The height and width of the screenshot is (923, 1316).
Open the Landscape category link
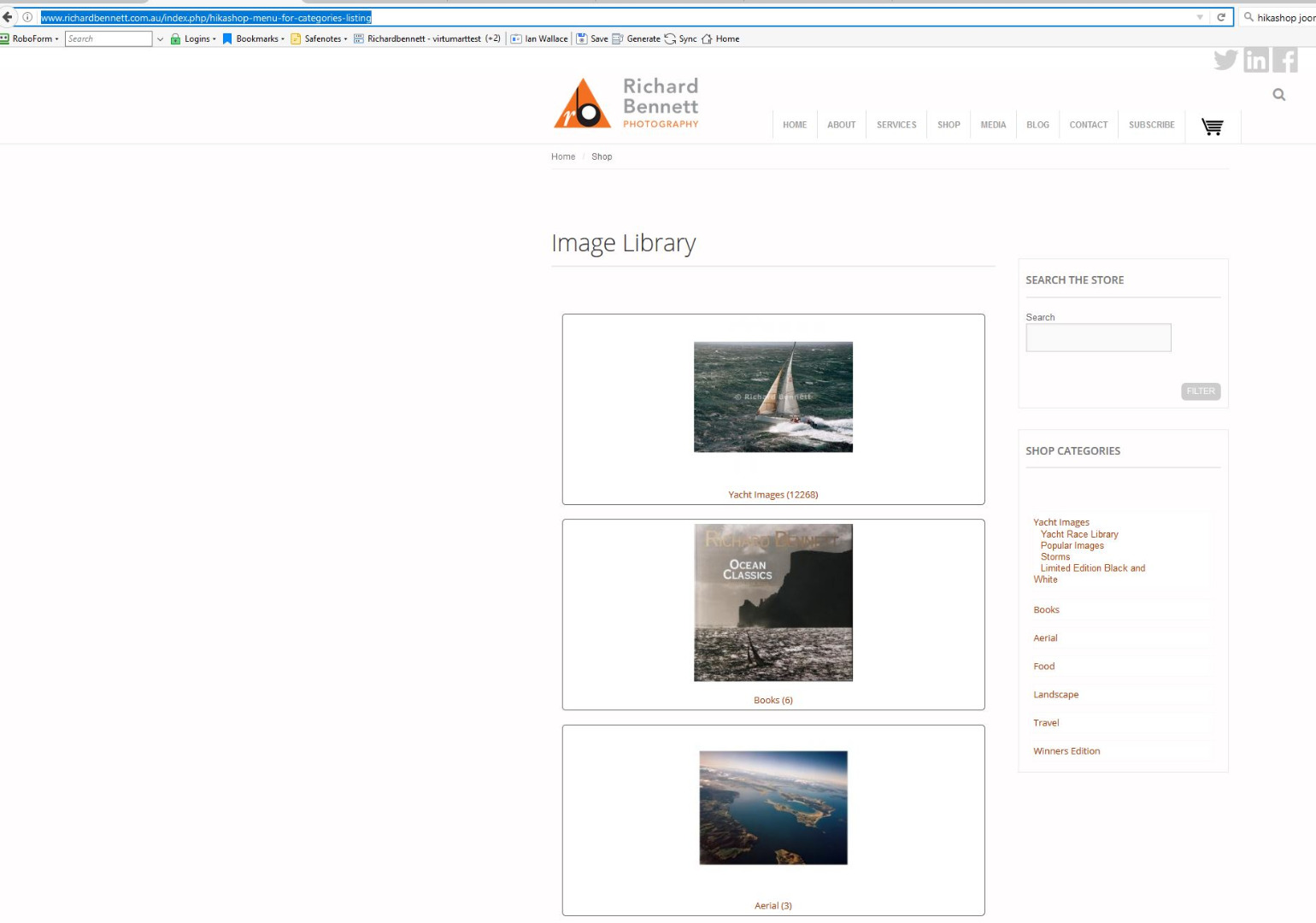coord(1056,695)
